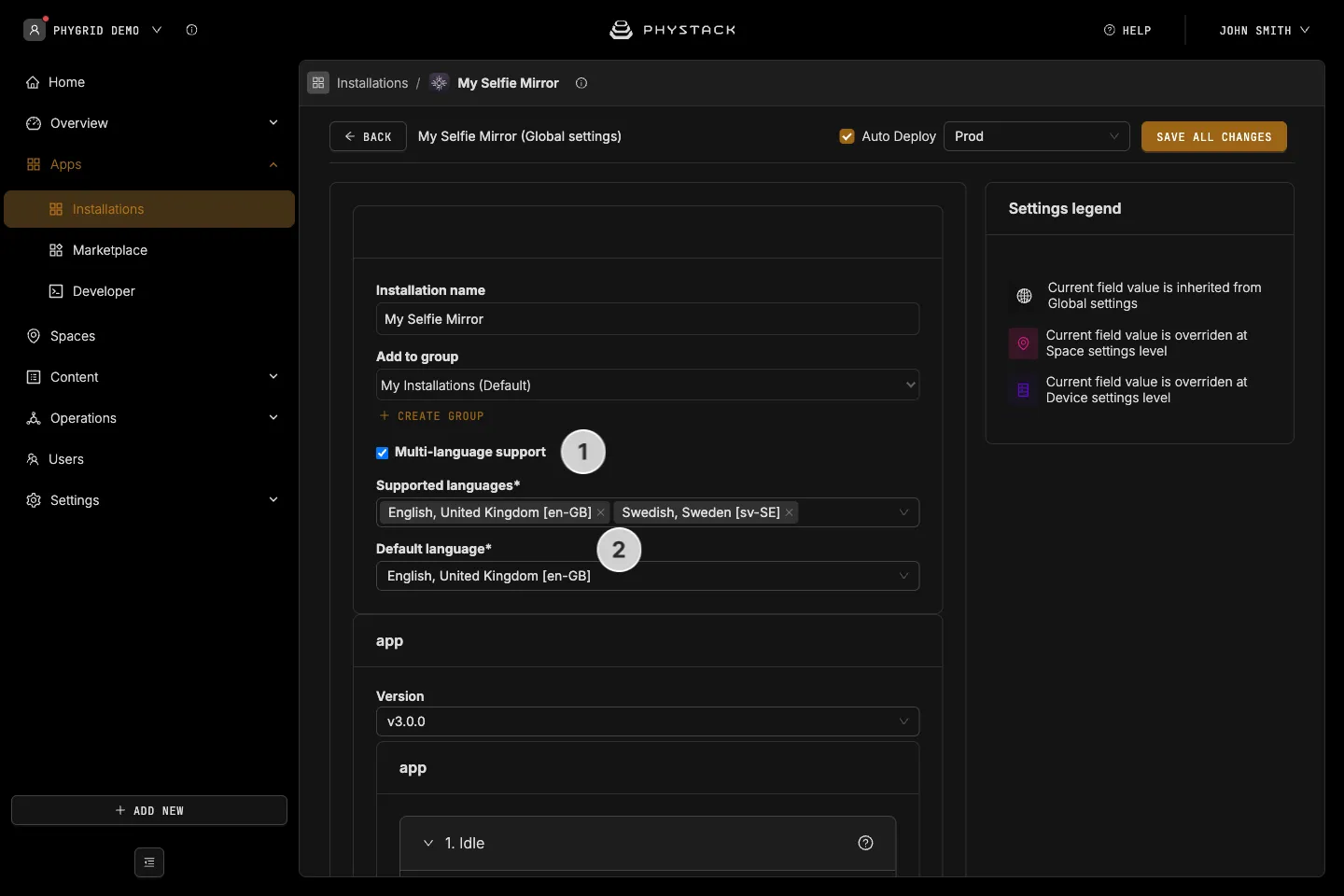
Task: Collapse the 1. Idle section chevron
Action: pyautogui.click(x=428, y=843)
